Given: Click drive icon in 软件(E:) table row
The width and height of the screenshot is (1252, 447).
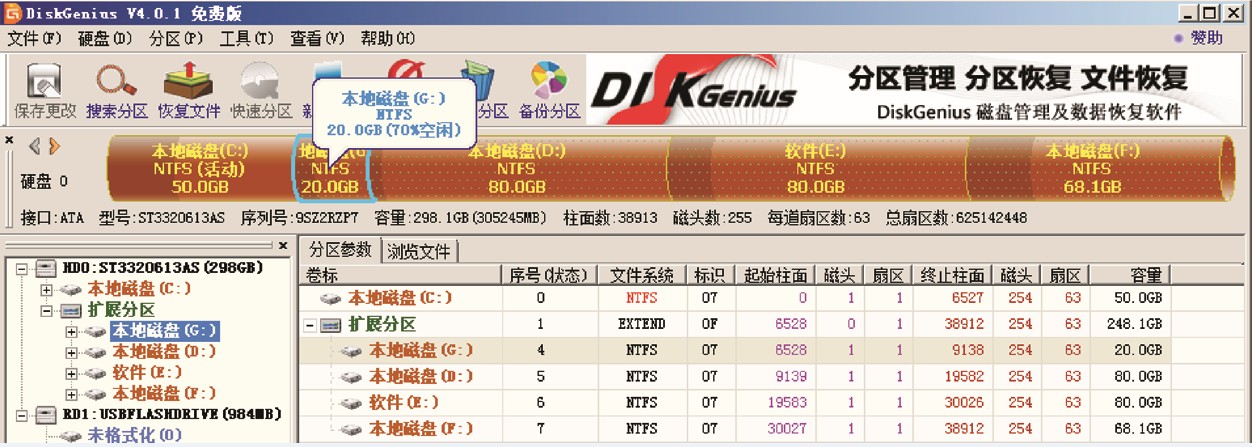Looking at the screenshot, I should coord(352,402).
